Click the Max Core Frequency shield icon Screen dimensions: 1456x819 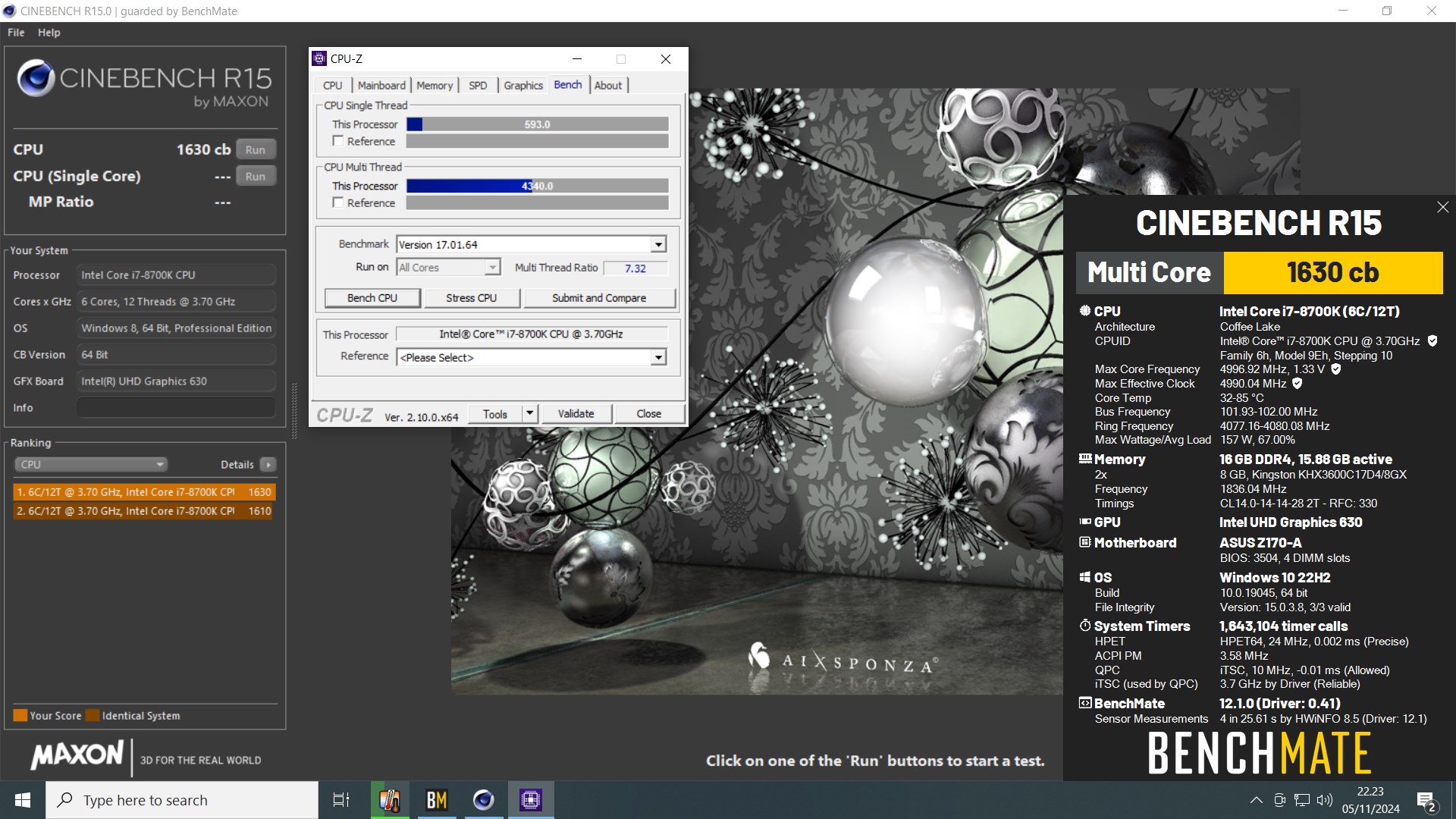(x=1336, y=369)
